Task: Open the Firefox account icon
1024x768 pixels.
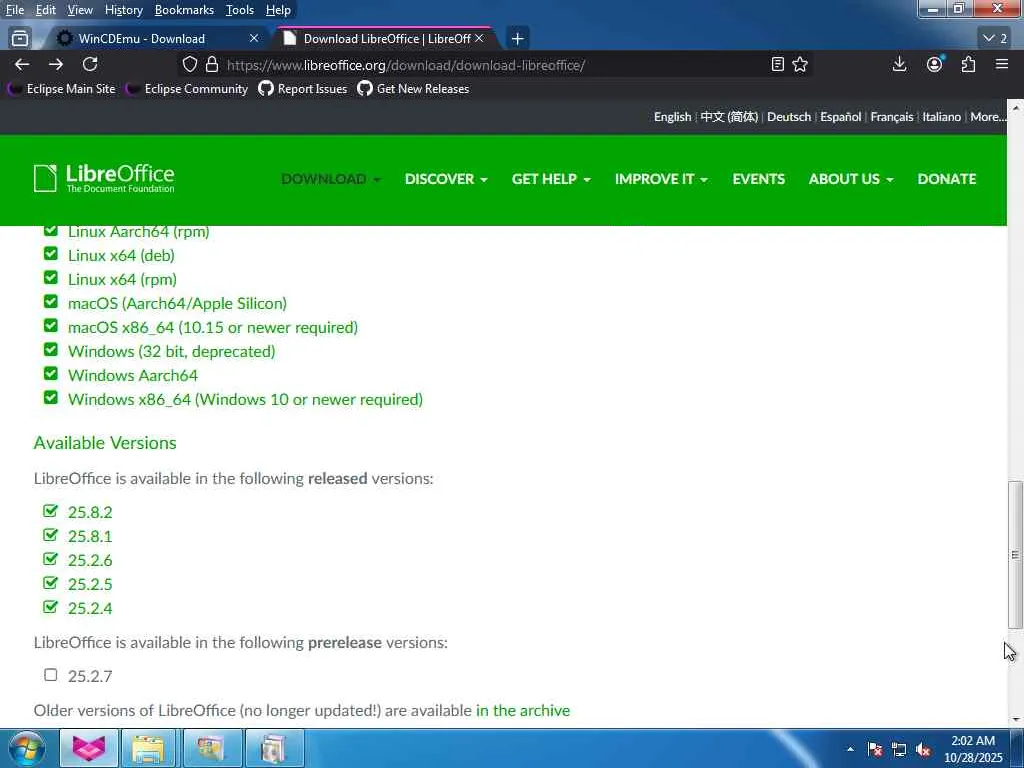Action: (x=935, y=64)
